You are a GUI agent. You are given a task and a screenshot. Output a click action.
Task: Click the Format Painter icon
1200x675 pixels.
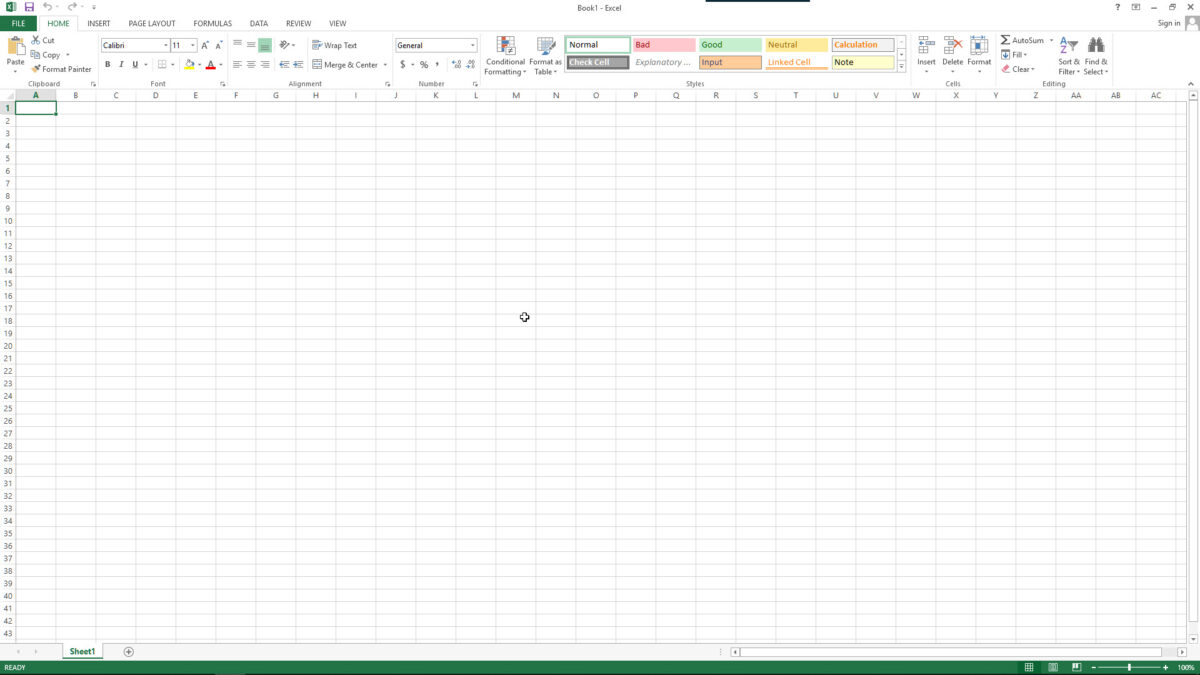click(37, 69)
